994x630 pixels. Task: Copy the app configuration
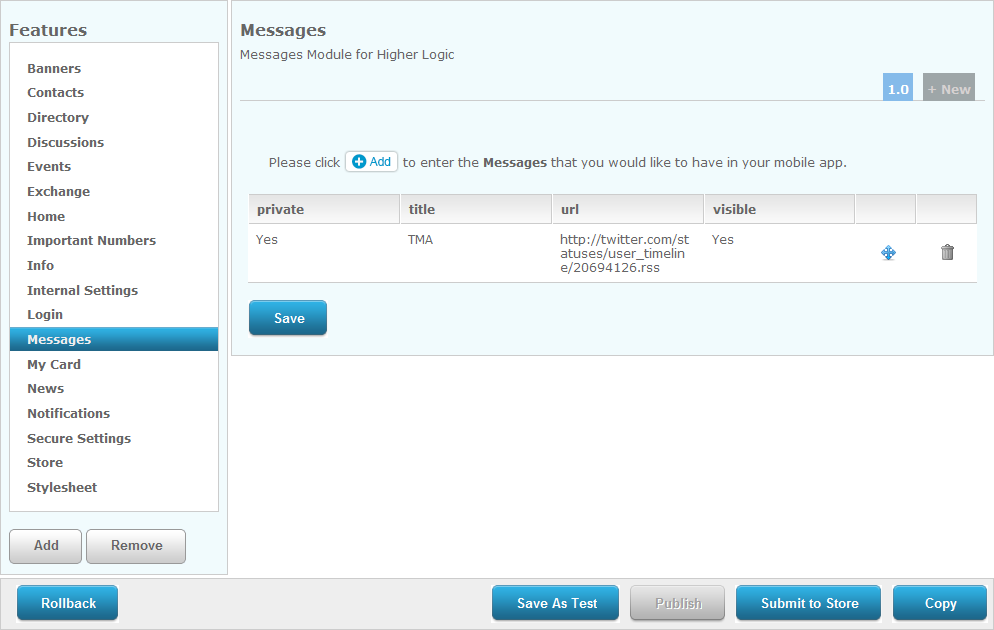point(939,603)
